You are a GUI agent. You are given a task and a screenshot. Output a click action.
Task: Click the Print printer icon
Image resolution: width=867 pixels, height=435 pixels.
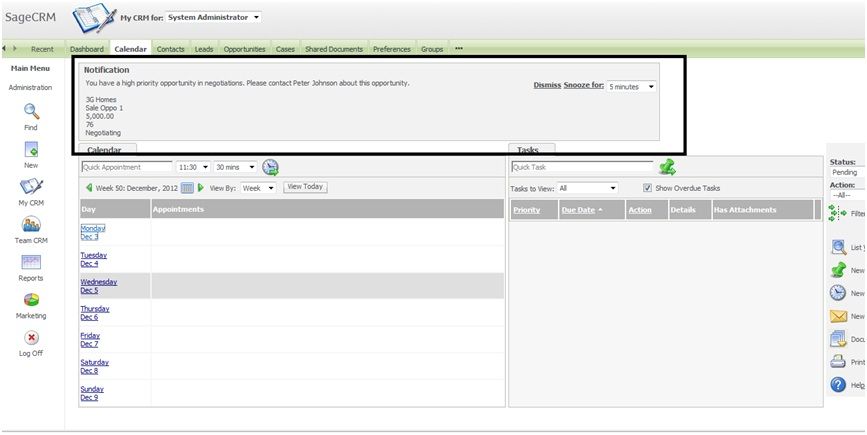[838, 361]
